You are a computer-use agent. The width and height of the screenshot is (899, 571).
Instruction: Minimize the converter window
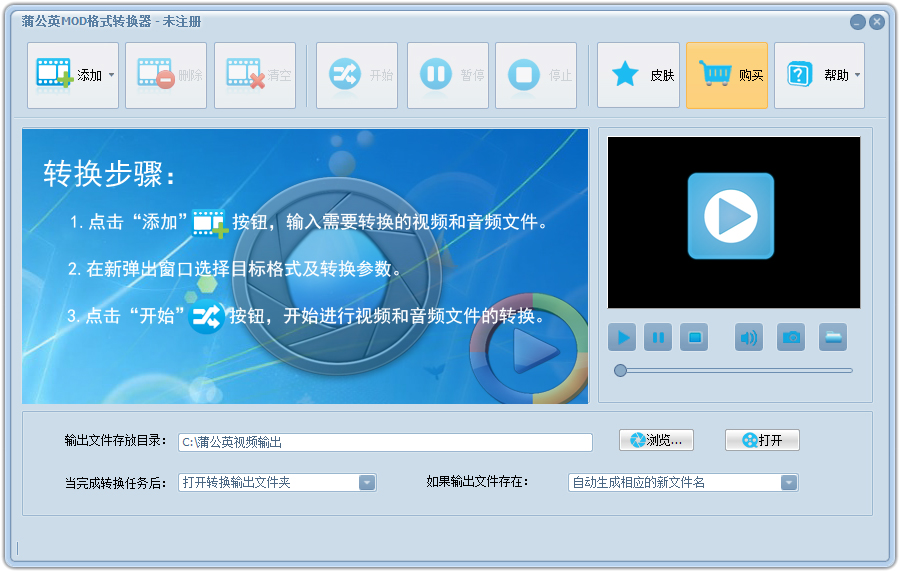(858, 22)
